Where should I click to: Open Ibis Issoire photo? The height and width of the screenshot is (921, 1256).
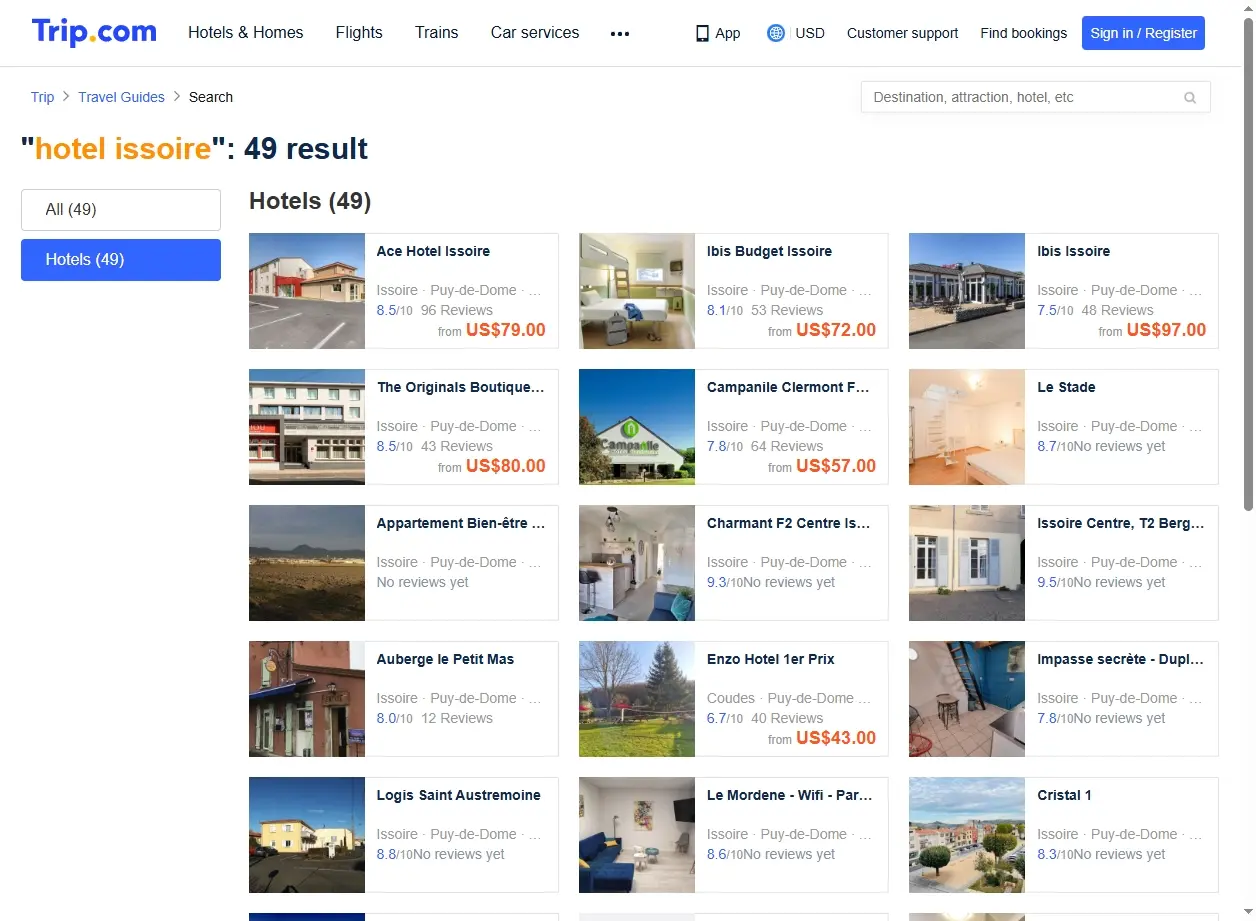(x=967, y=291)
